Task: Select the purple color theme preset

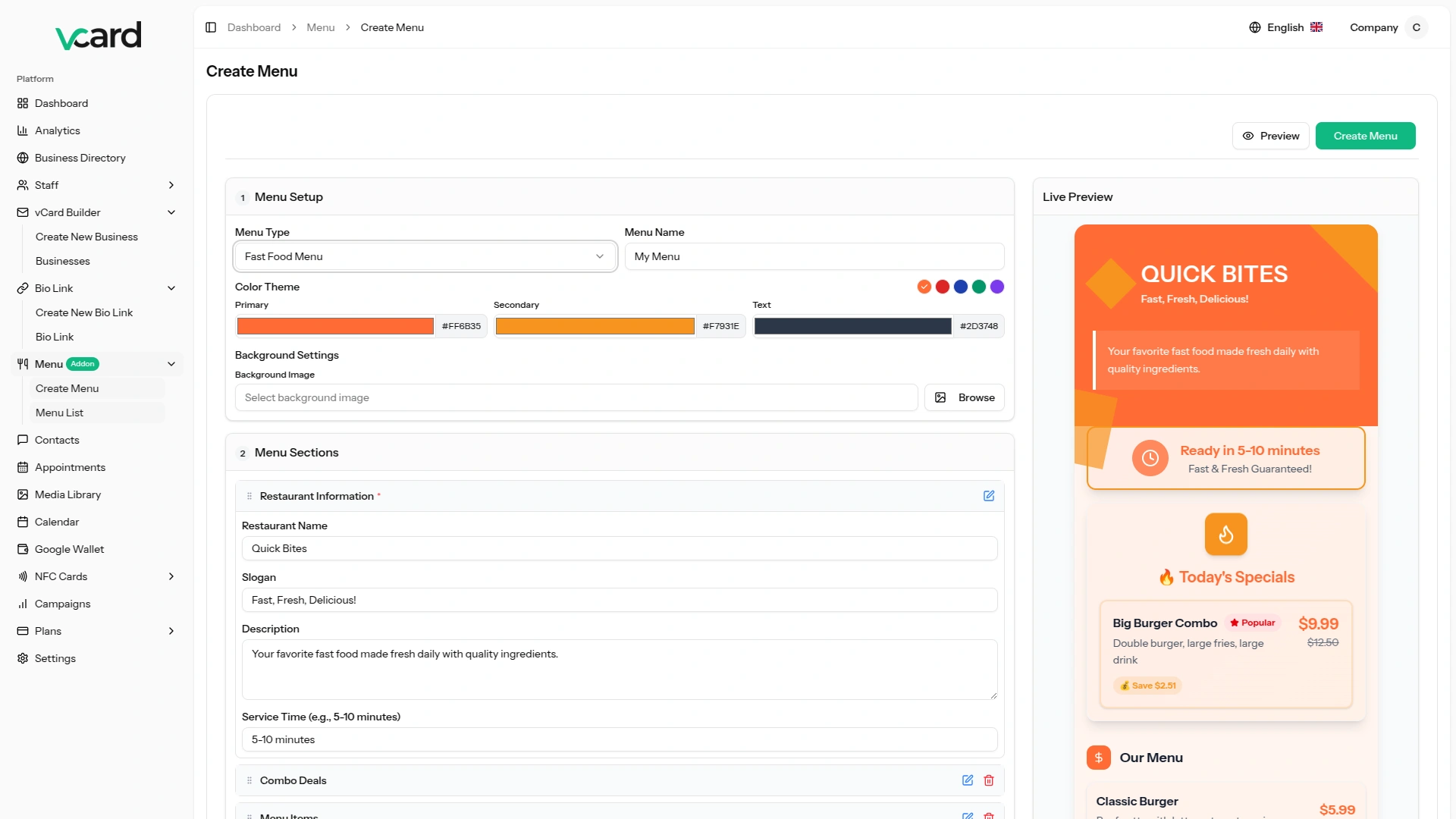Action: pyautogui.click(x=997, y=287)
